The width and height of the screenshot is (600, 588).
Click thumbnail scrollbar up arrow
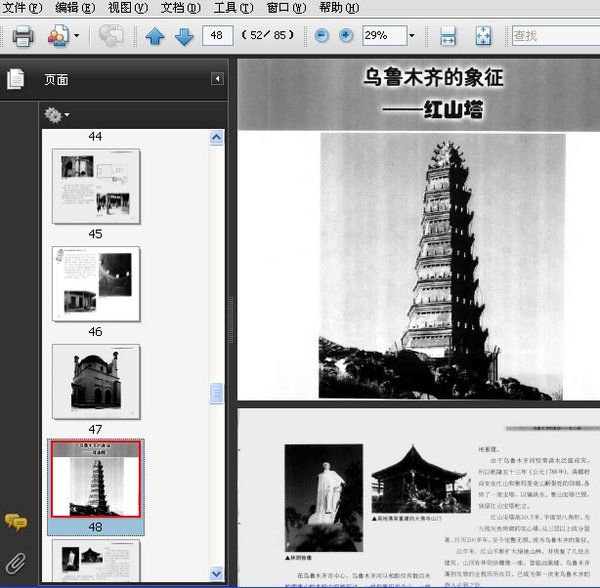click(x=216, y=137)
